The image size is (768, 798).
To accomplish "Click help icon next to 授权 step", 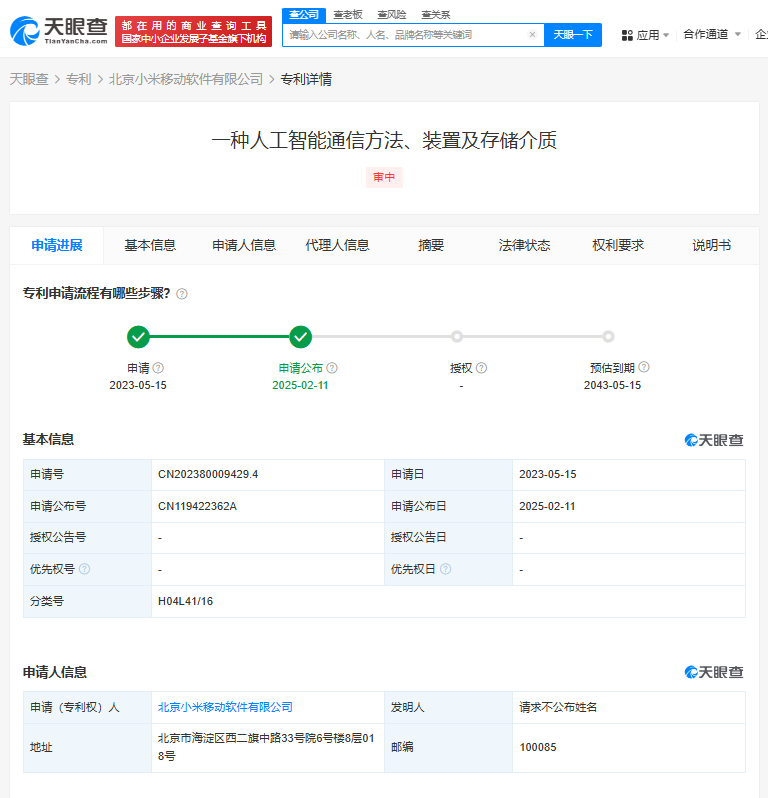I will click(481, 368).
